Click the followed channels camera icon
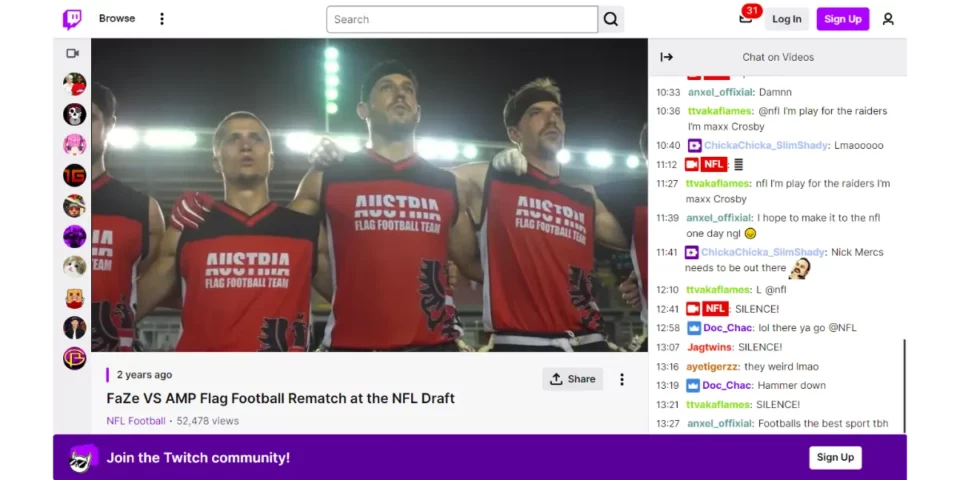Image resolution: width=960 pixels, height=480 pixels. [x=73, y=53]
